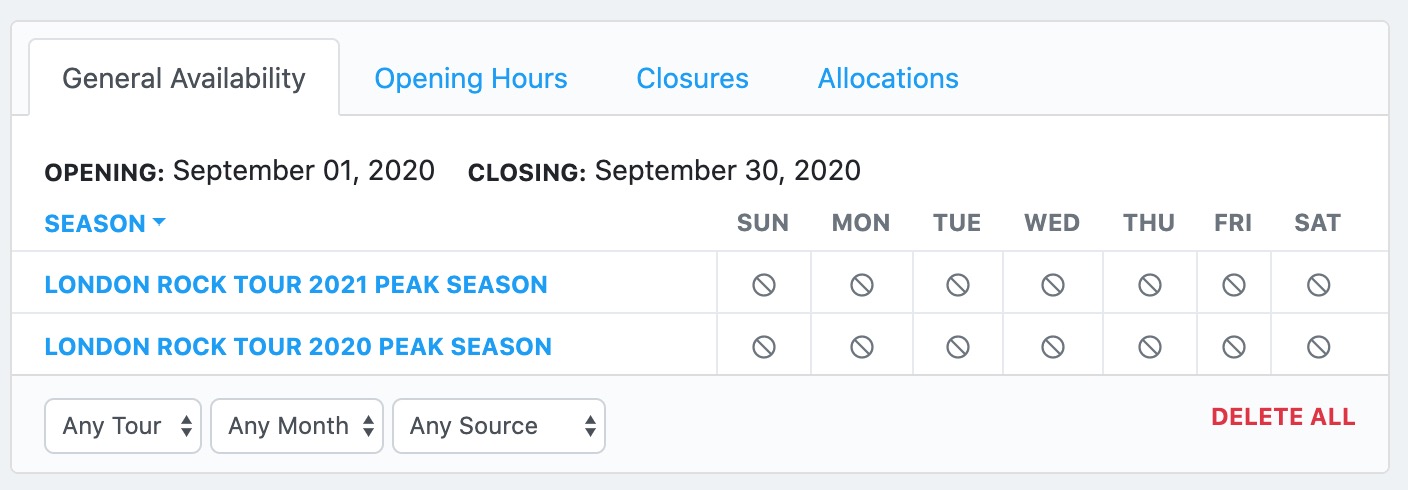Image resolution: width=1408 pixels, height=490 pixels.
Task: Click Friday blocked icon for 2021 Peak Season
Action: point(1234,285)
